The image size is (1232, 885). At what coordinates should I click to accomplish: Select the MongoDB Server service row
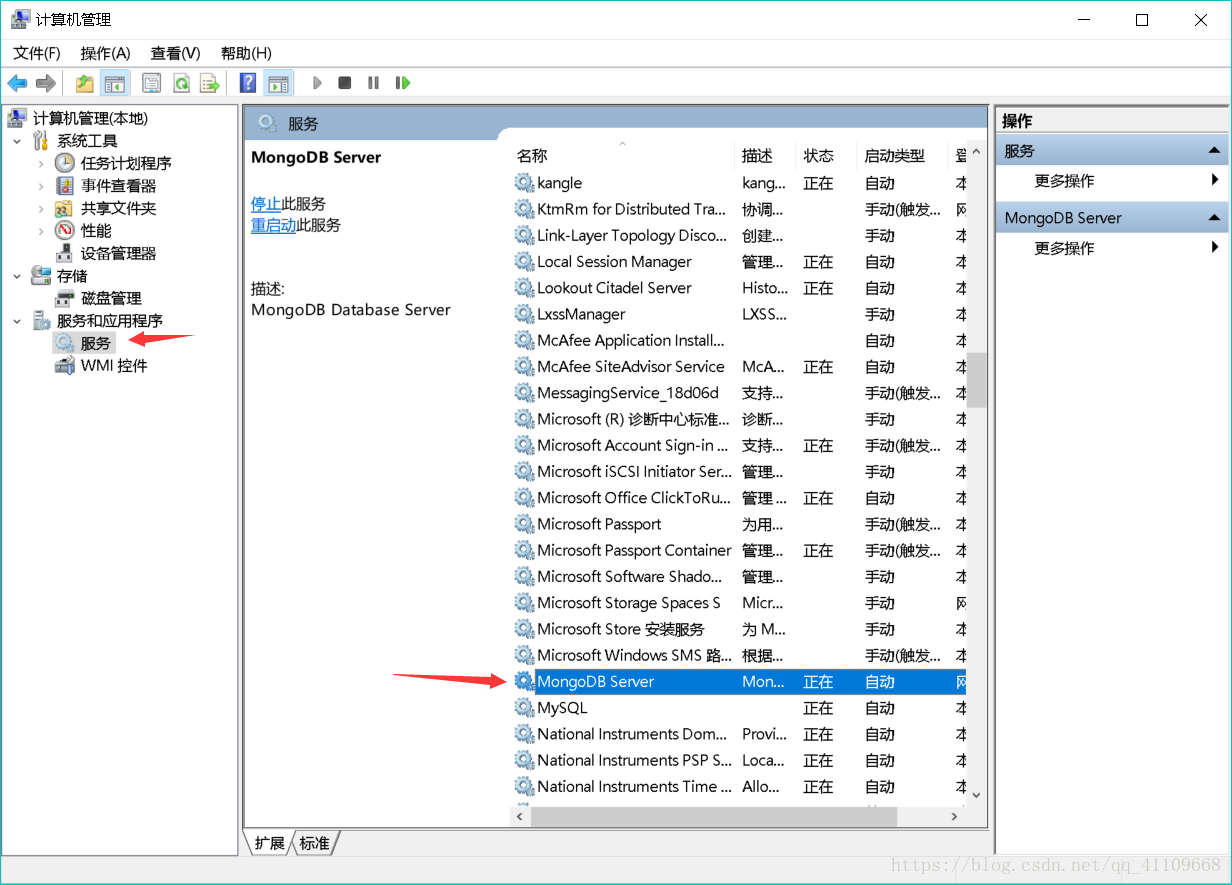tap(738, 682)
